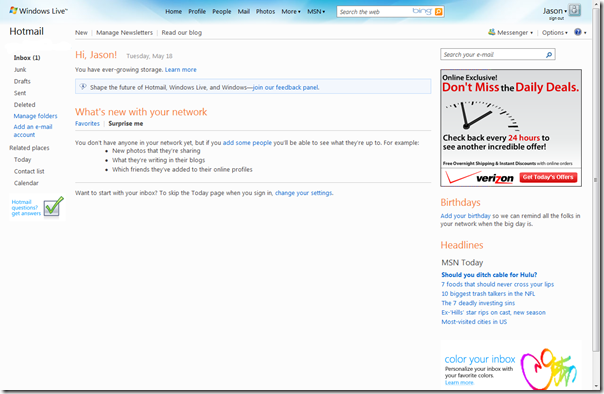Expand the MSN dropdown menu
This screenshot has width=604, height=394.
pos(316,12)
